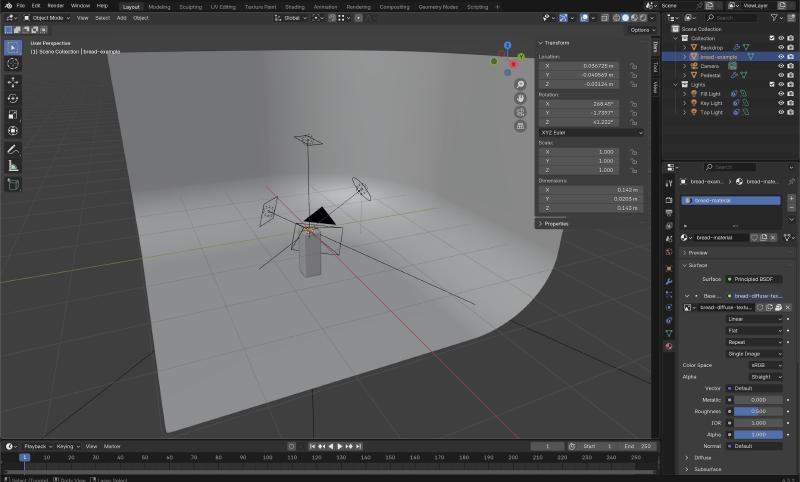Select the Cursor tool

point(13,64)
